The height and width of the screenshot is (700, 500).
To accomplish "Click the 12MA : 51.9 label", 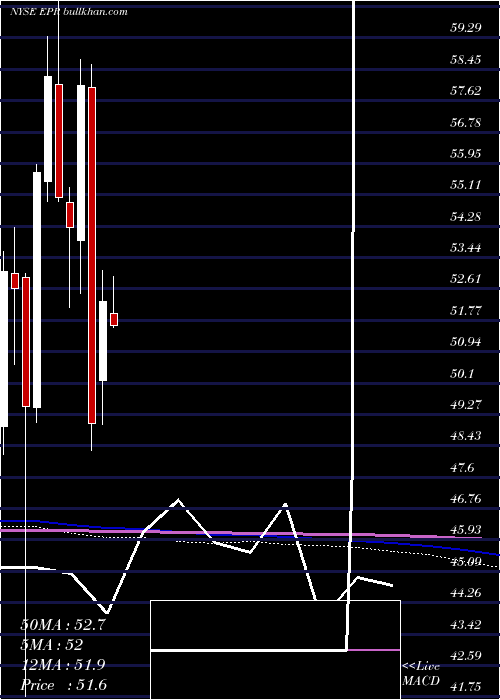I will tap(63, 665).
